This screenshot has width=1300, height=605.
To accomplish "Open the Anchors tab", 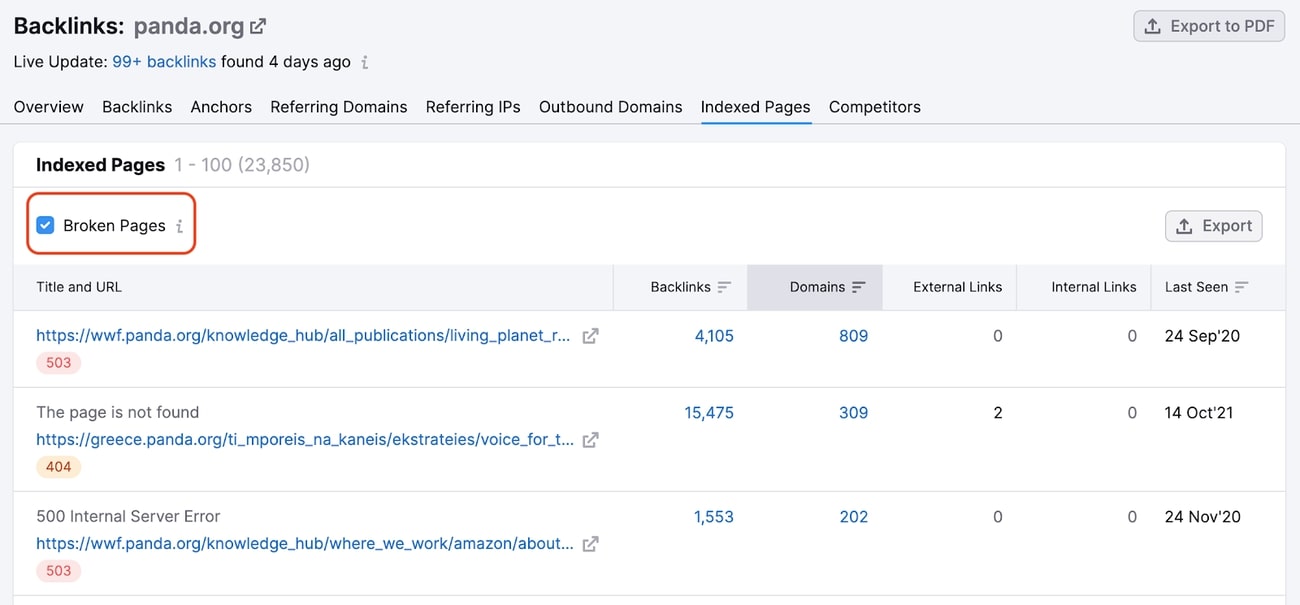I will click(x=221, y=107).
